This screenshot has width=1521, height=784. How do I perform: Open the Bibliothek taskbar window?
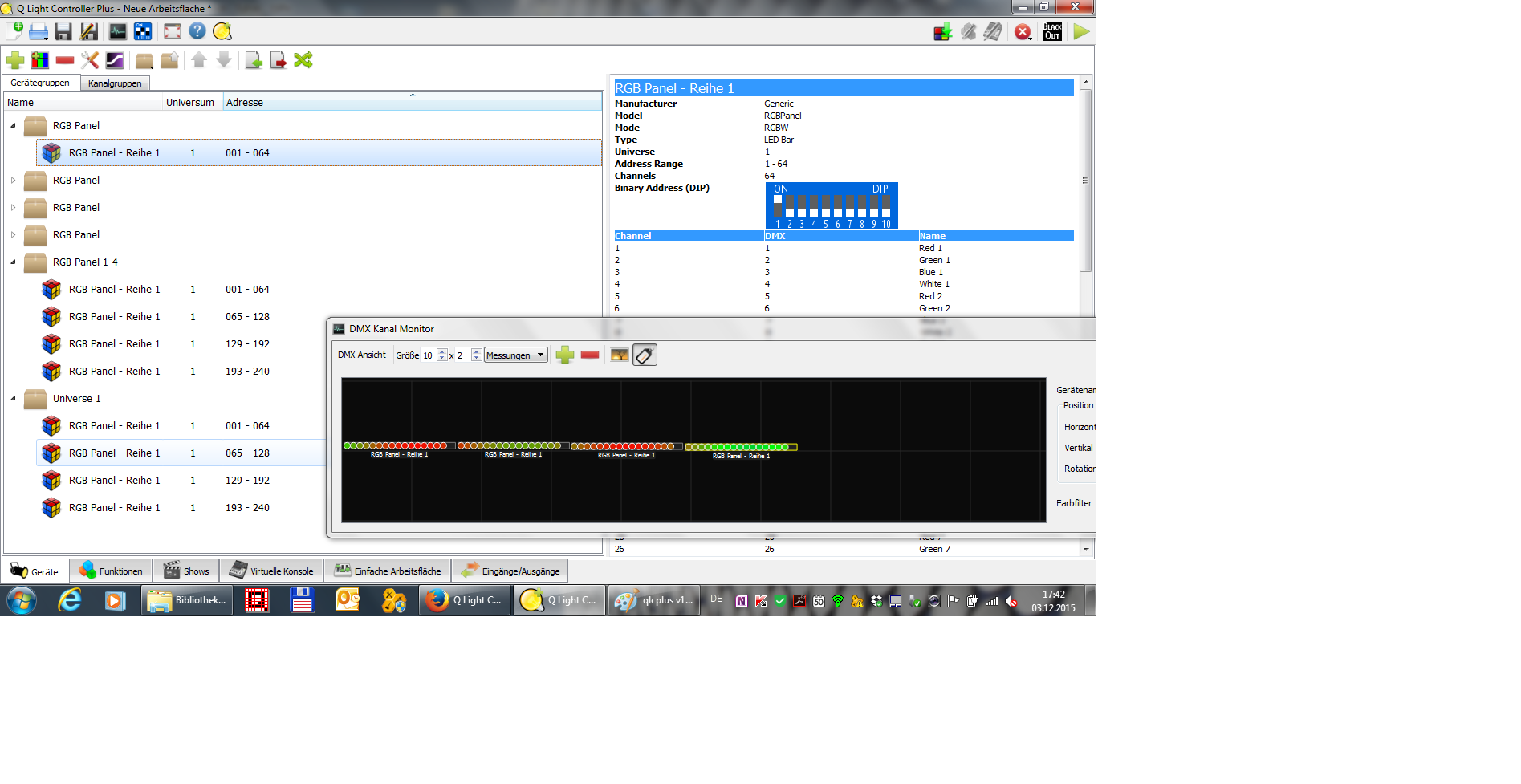point(188,600)
